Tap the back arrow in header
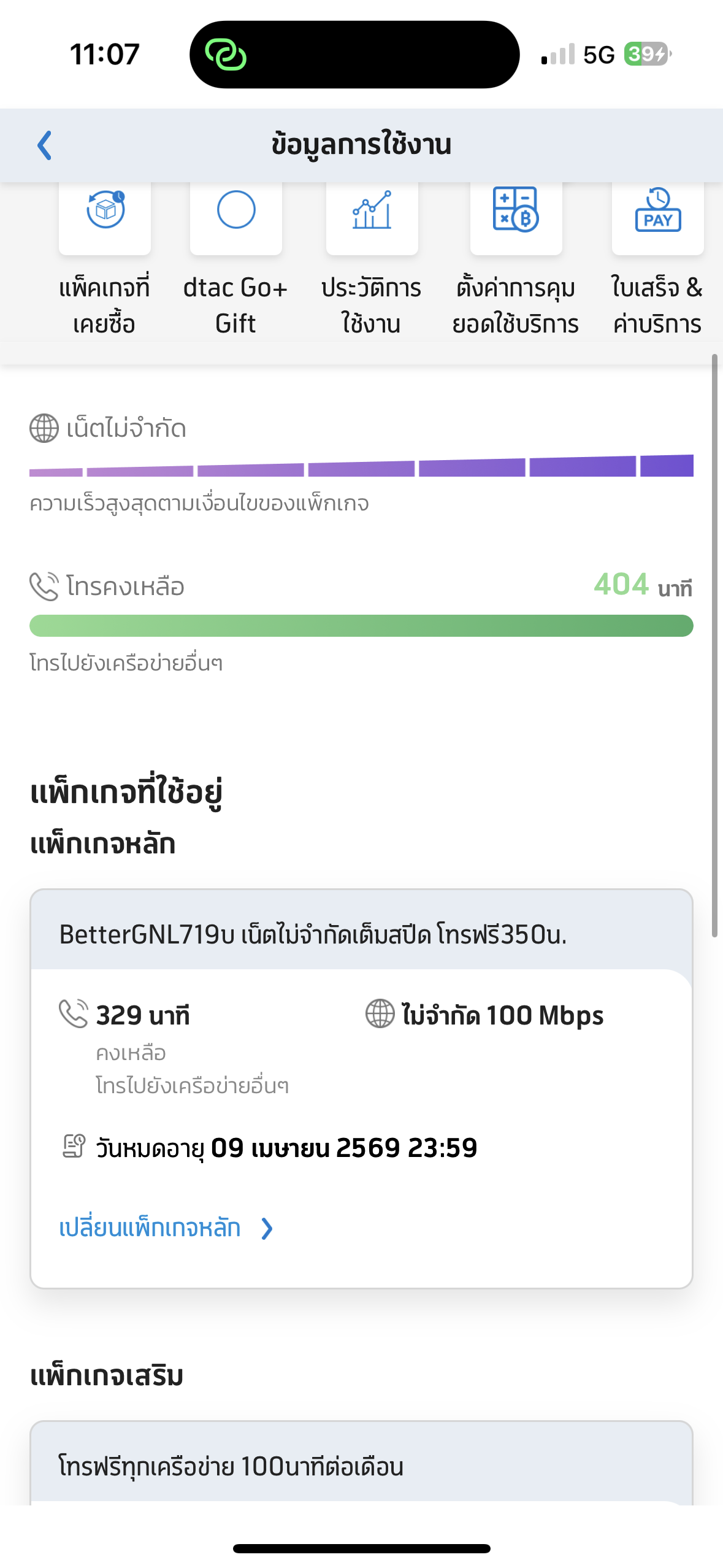Viewport: 723px width, 1568px height. 44,146
